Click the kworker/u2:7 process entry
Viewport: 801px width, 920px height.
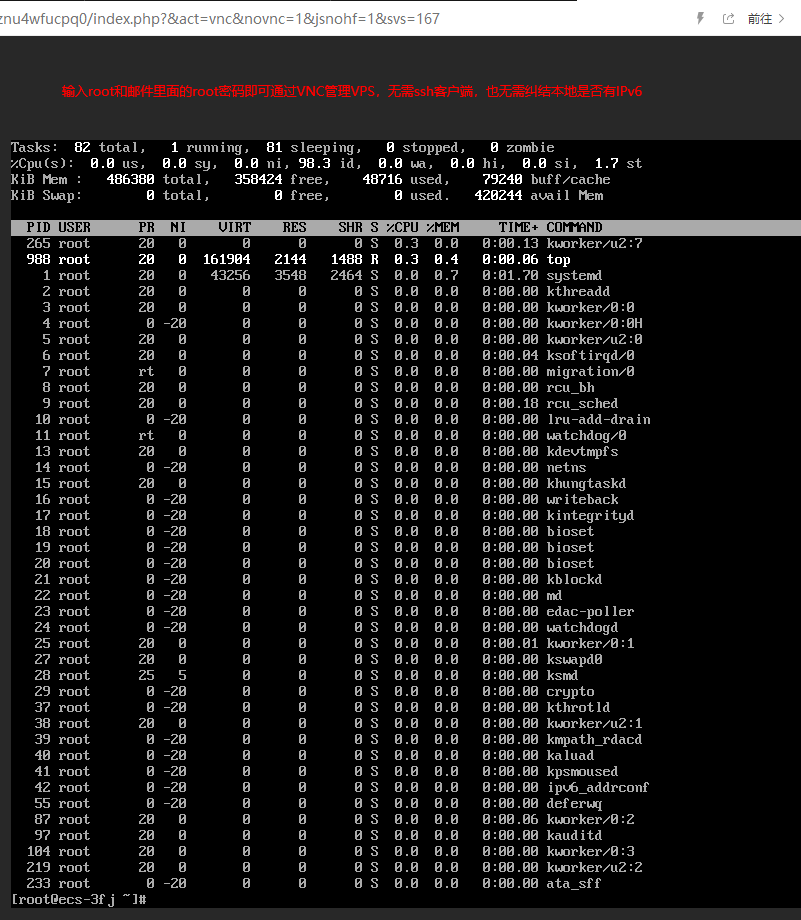pyautogui.click(x=594, y=243)
